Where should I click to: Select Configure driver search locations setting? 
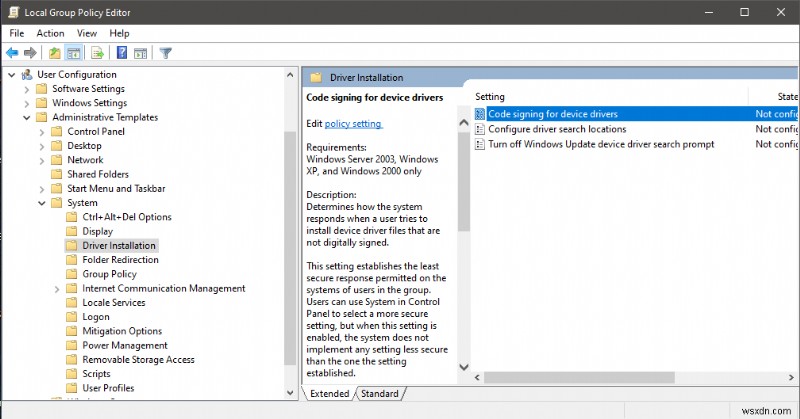556,129
